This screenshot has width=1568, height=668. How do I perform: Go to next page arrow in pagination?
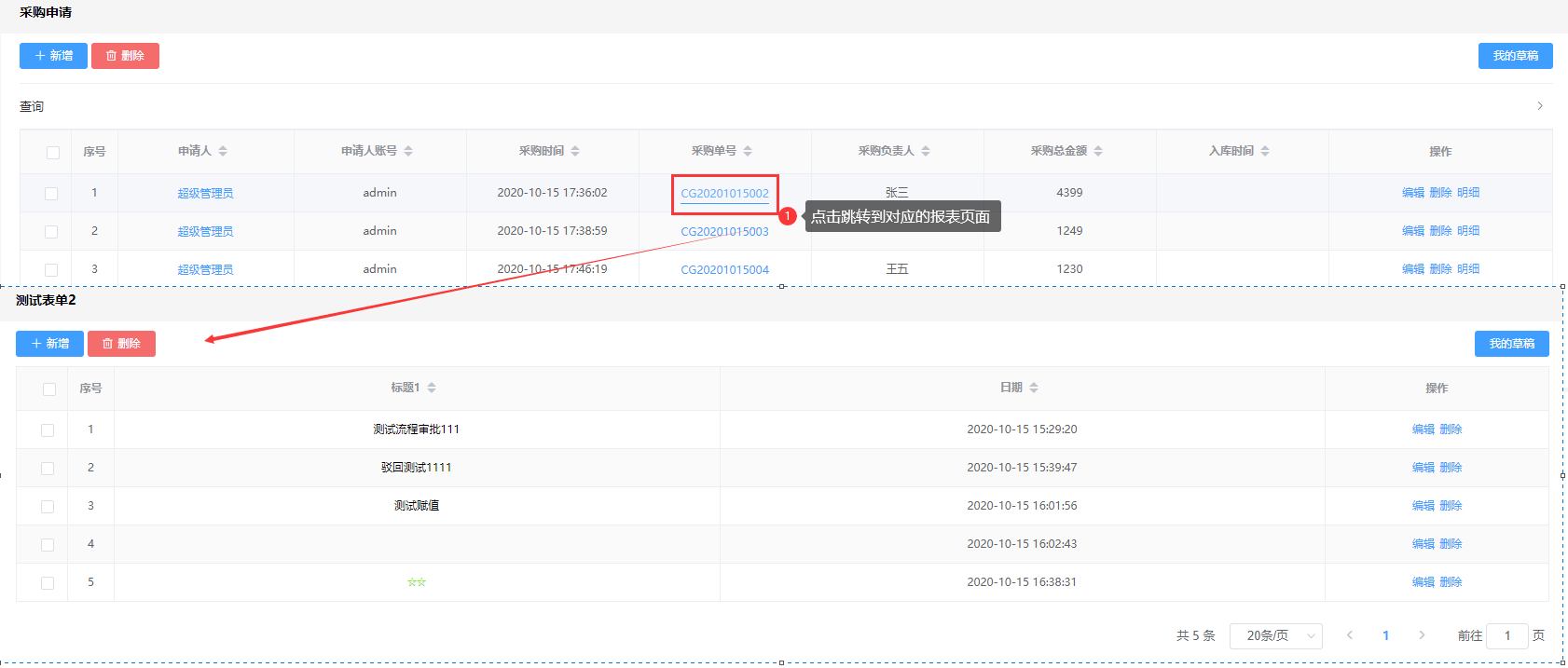[1422, 635]
